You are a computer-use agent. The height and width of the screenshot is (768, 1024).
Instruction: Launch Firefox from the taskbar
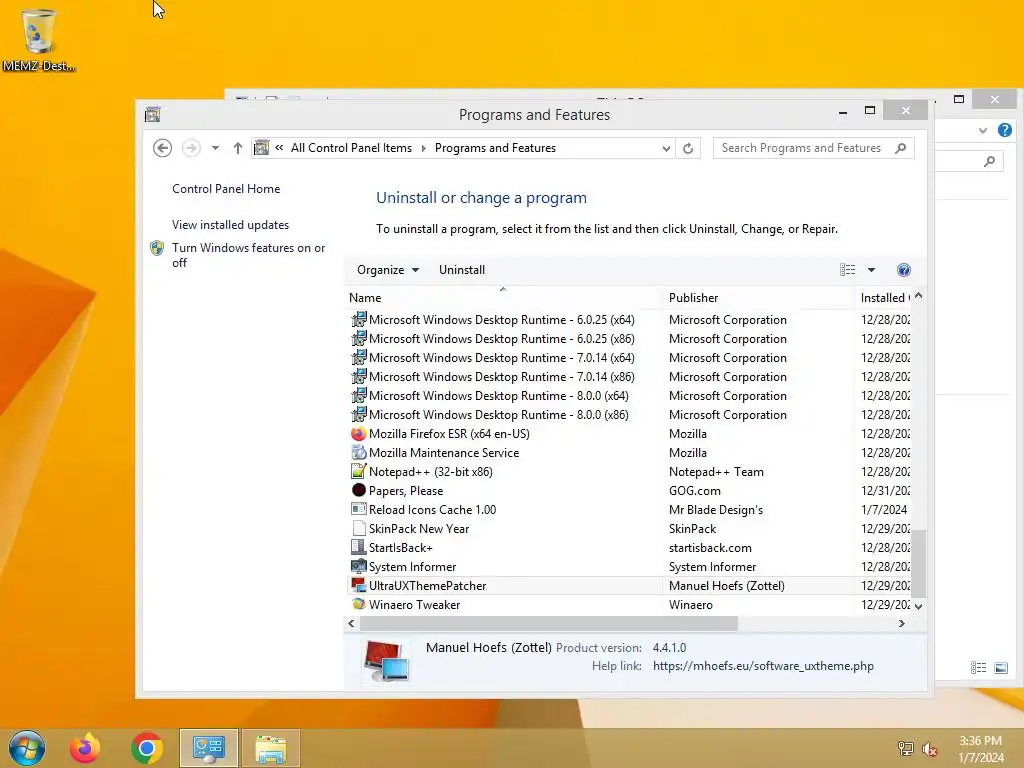point(85,748)
